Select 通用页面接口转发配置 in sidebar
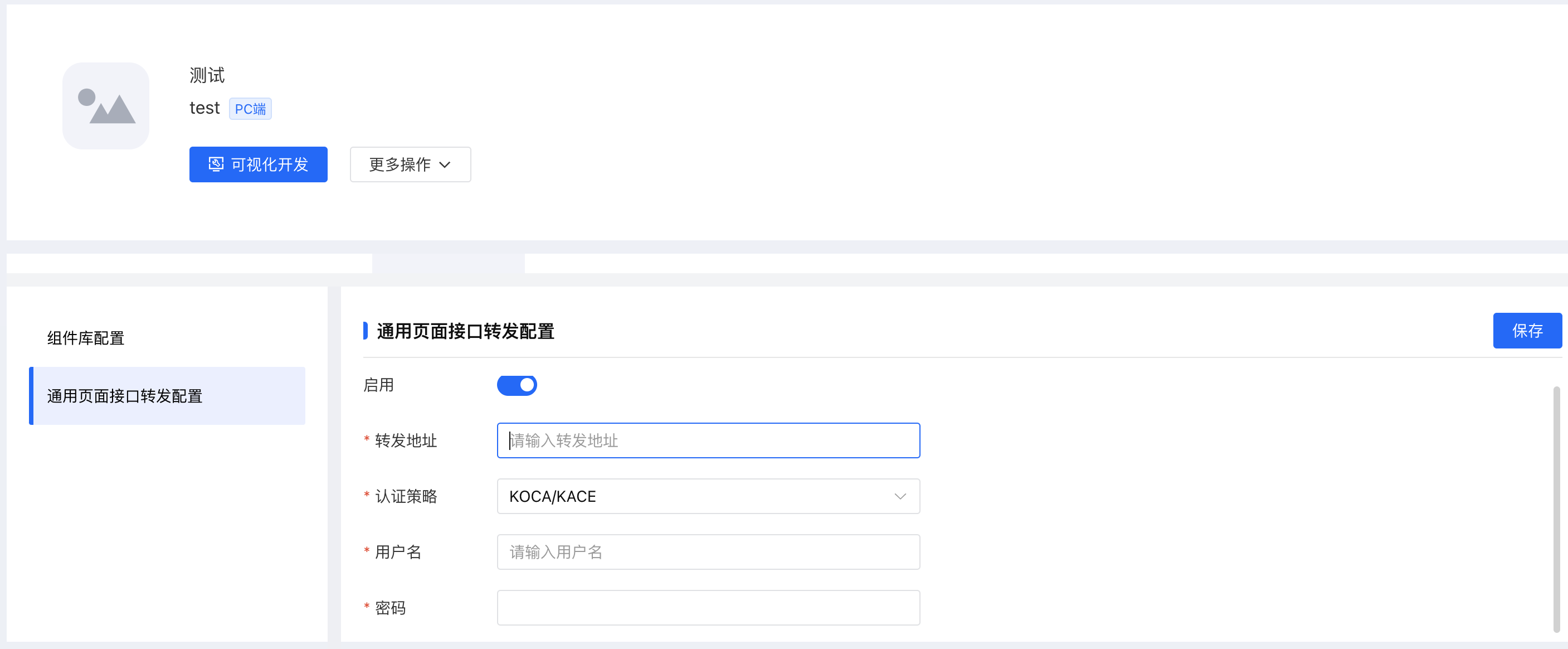 (167, 396)
